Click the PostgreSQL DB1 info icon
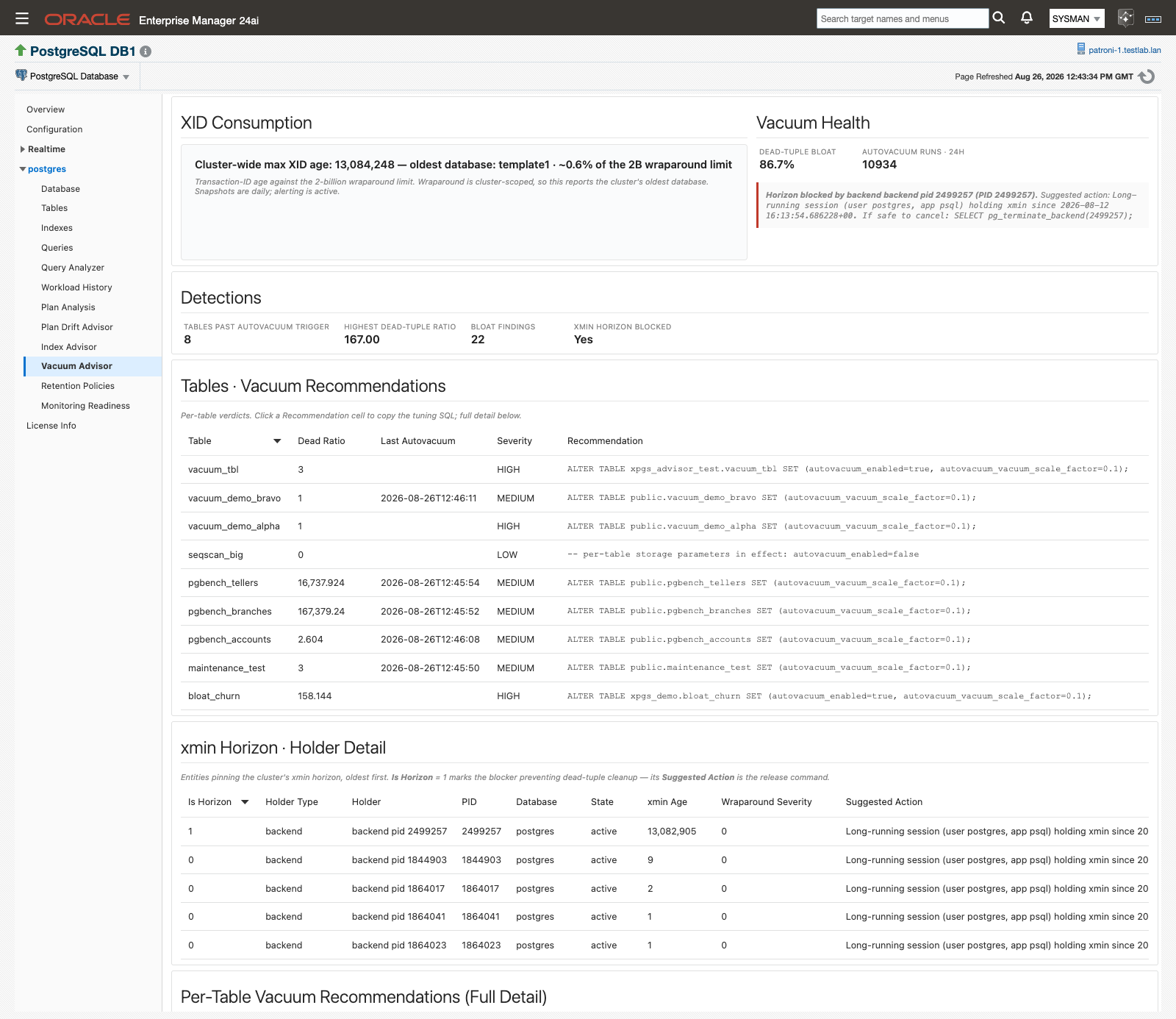 [146, 51]
